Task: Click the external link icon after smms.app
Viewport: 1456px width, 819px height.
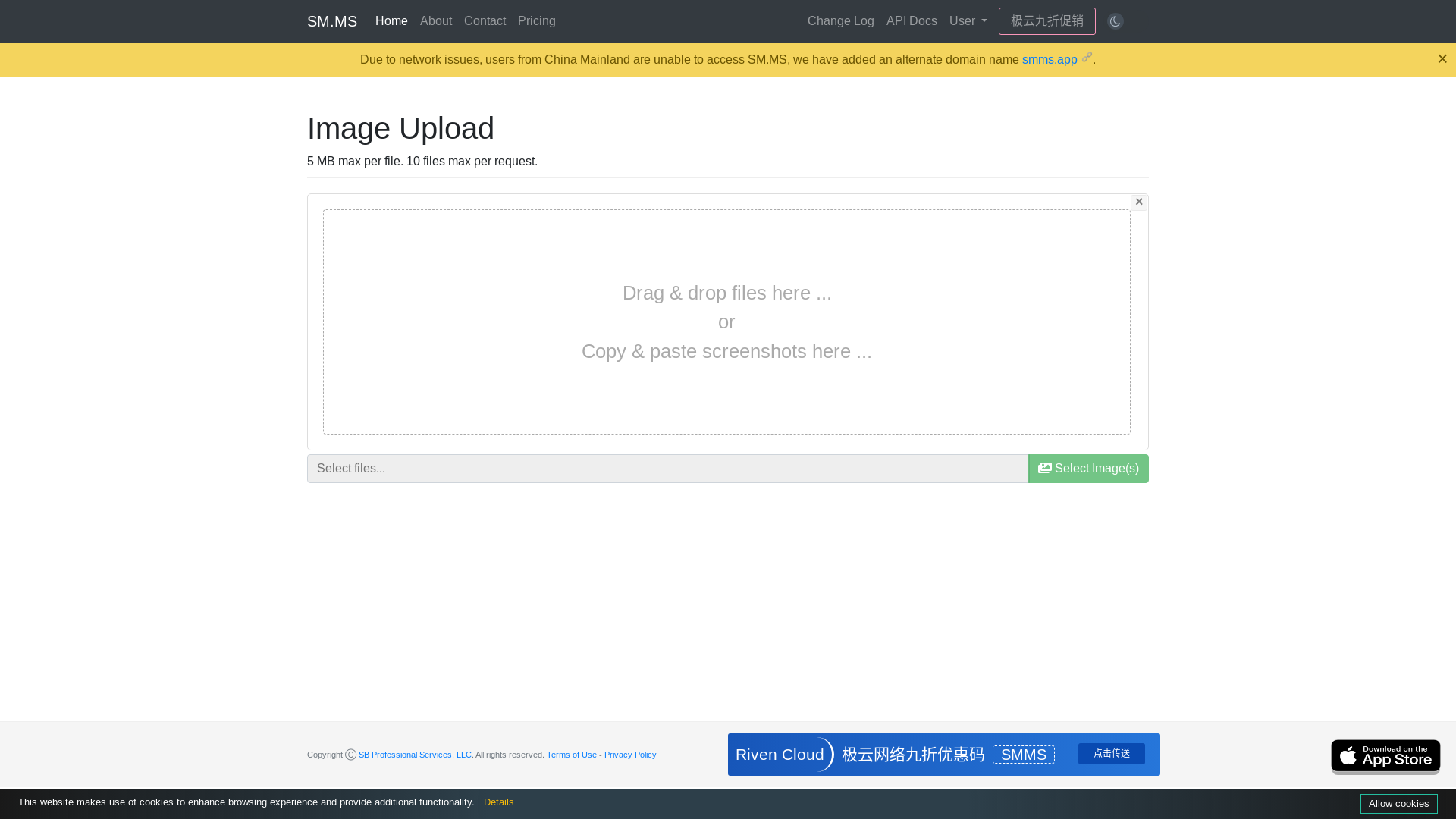Action: click(x=1087, y=57)
